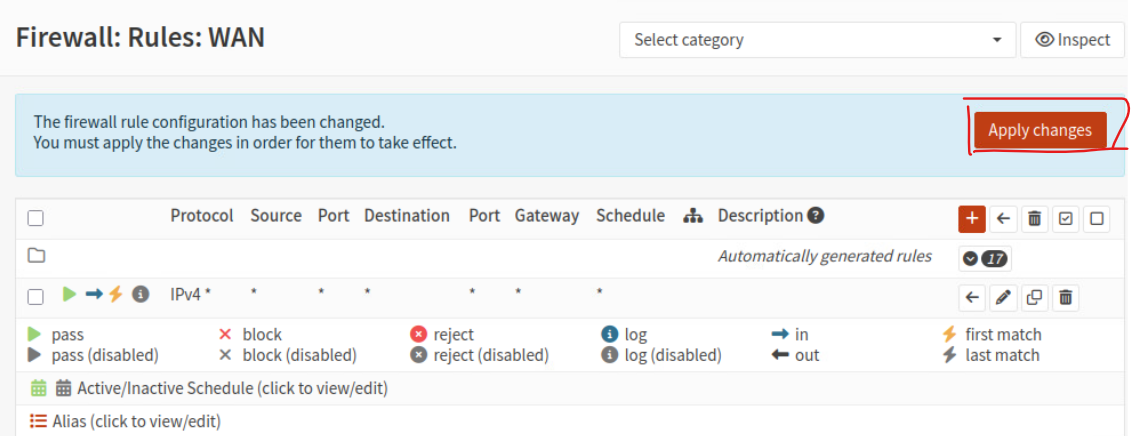
Task: Click the Apply changes button
Action: 1040,131
